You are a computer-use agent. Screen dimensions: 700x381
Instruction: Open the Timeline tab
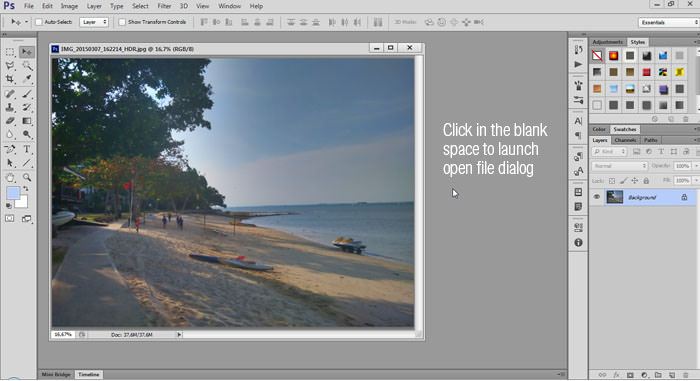tap(89, 374)
